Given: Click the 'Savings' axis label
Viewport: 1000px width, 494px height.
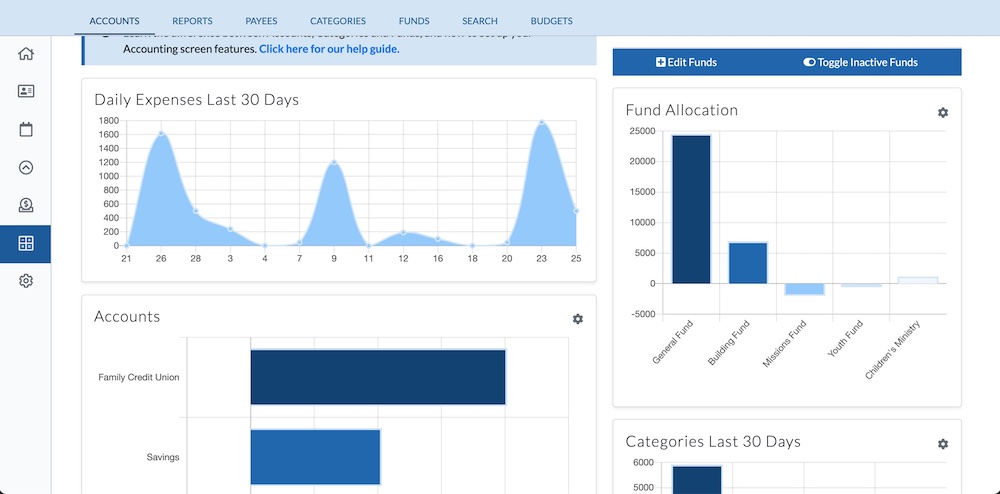Looking at the screenshot, I should pos(163,457).
